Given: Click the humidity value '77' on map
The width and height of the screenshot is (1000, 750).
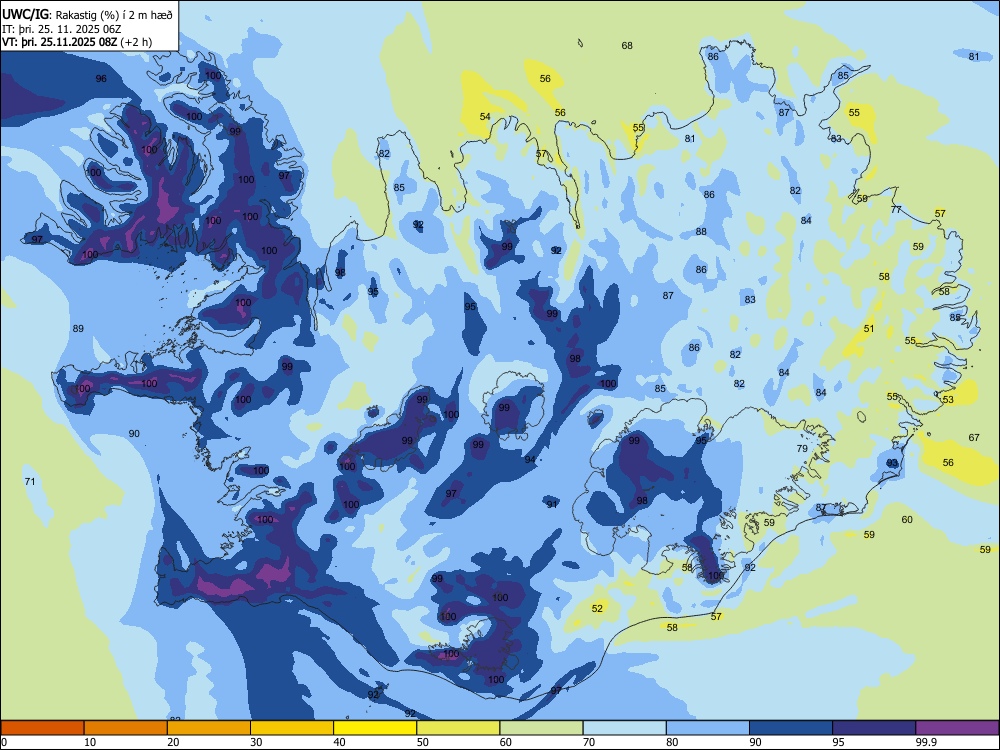Looking at the screenshot, I should (x=896, y=209).
